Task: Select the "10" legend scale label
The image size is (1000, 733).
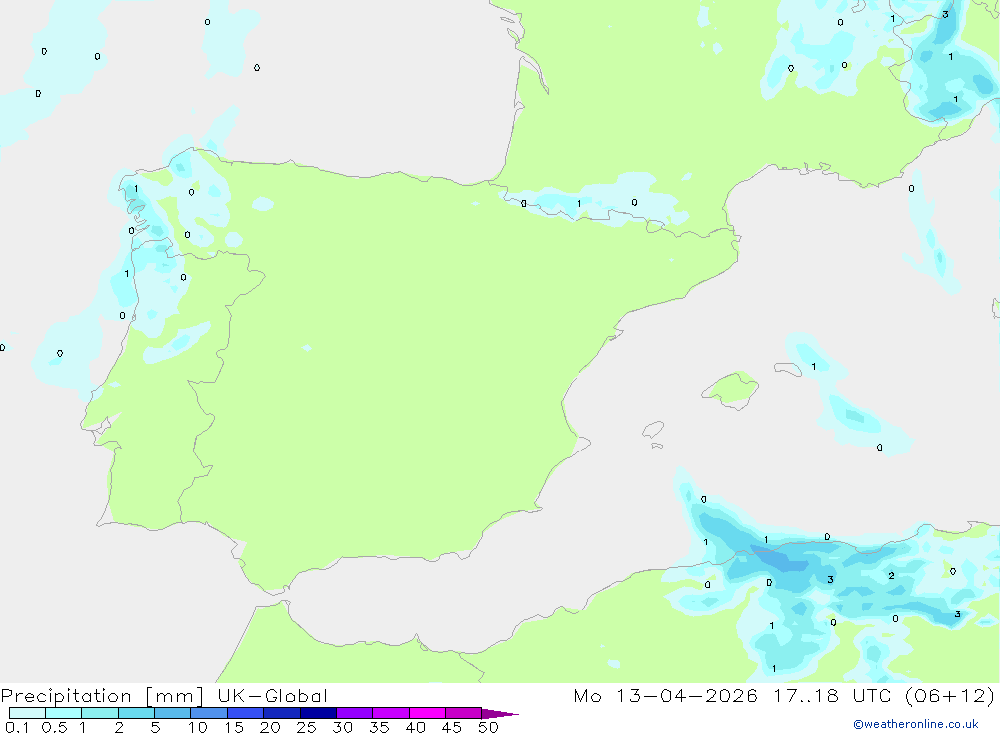Action: (x=198, y=727)
